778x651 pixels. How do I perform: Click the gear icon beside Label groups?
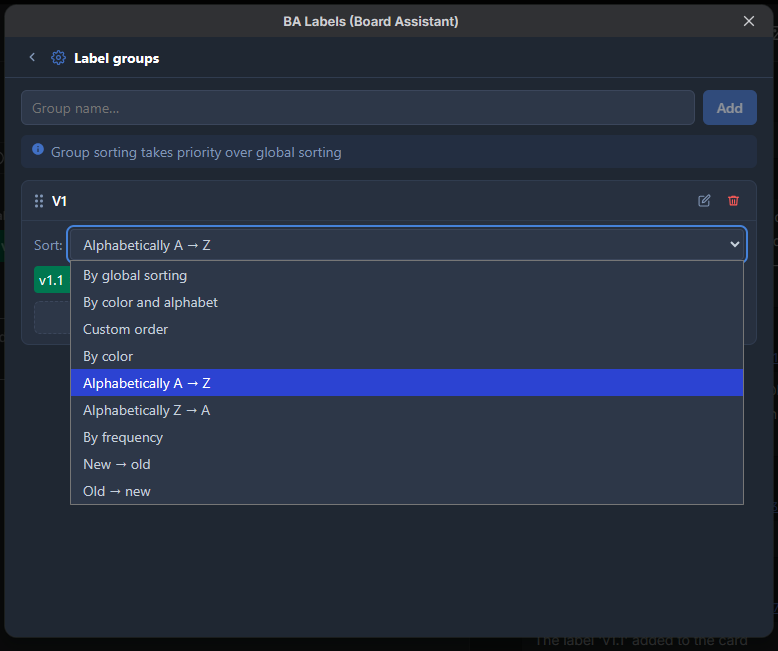pos(59,58)
